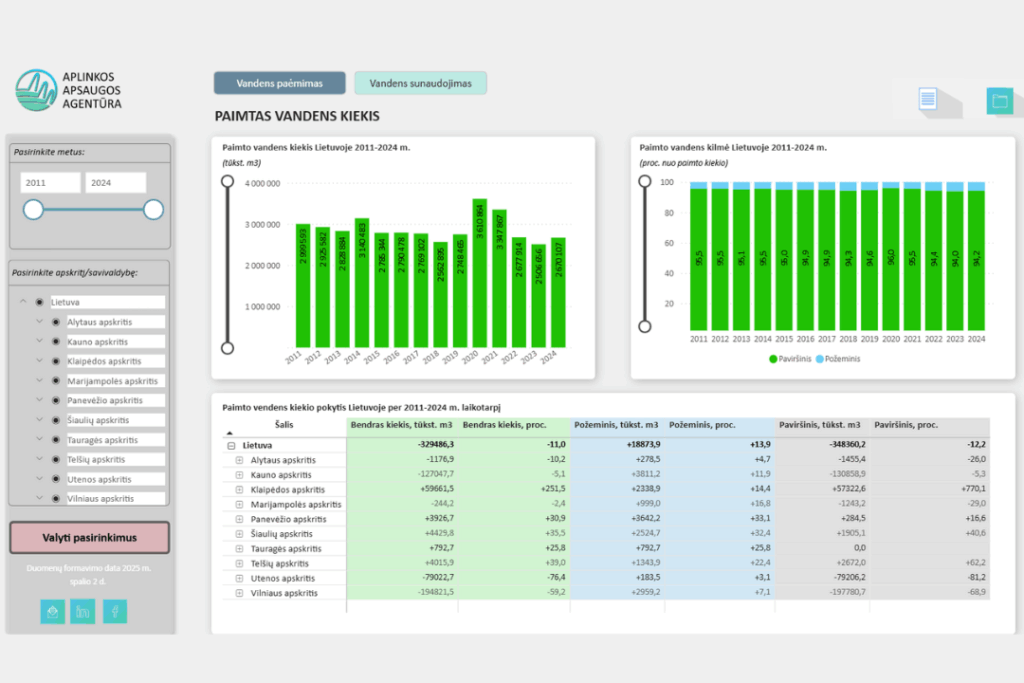Open the LinkedIn share icon
Image resolution: width=1024 pixels, height=683 pixels.
coord(84,611)
